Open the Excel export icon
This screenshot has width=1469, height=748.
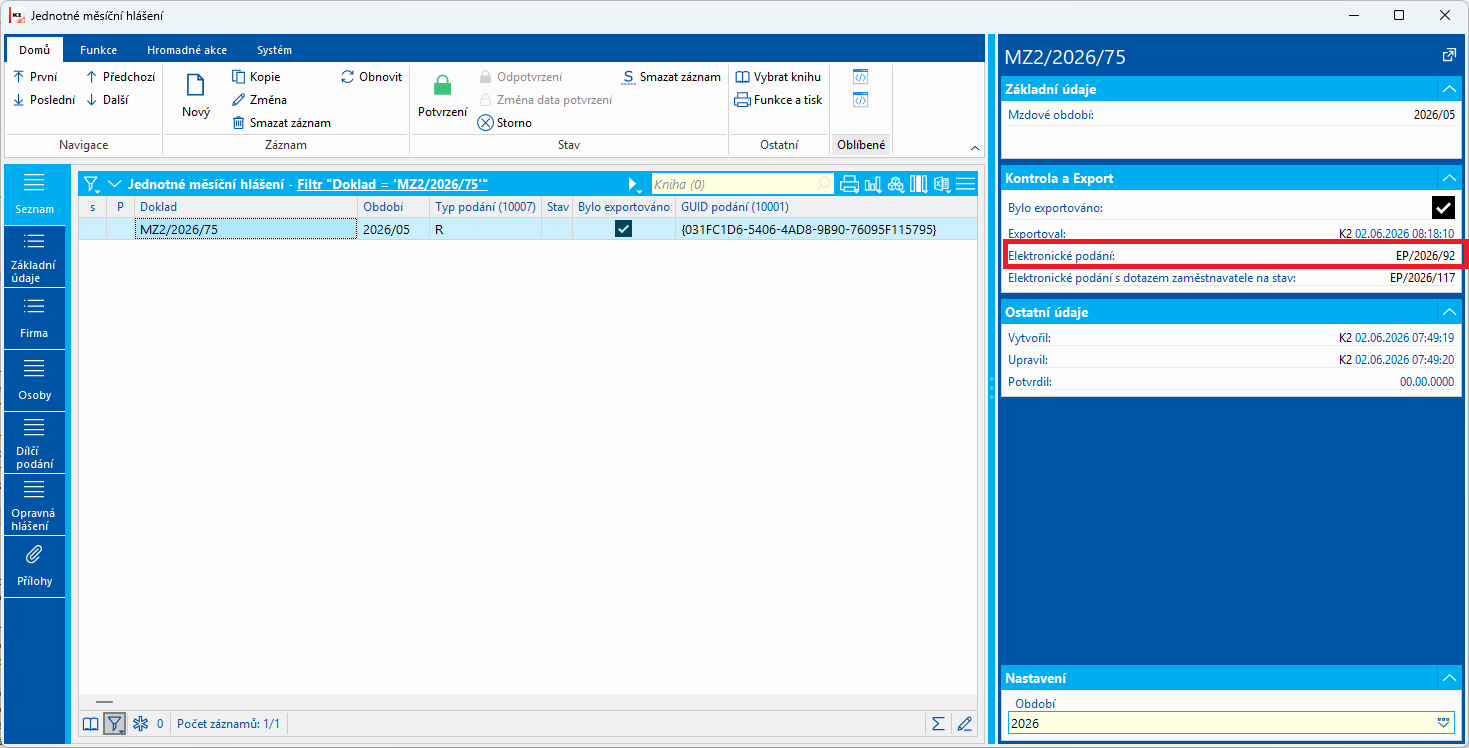tap(941, 184)
